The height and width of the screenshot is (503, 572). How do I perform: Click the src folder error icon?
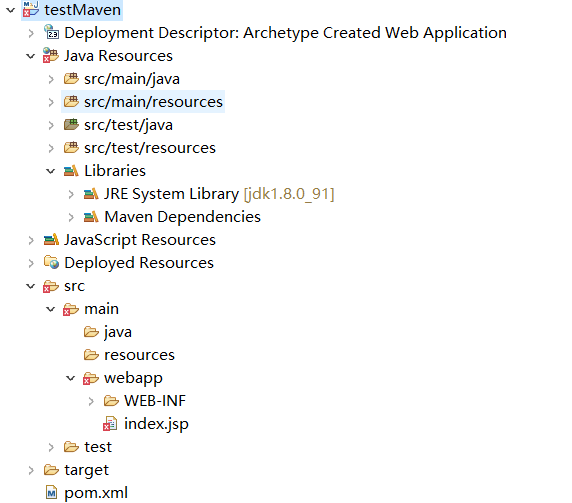(x=50, y=286)
